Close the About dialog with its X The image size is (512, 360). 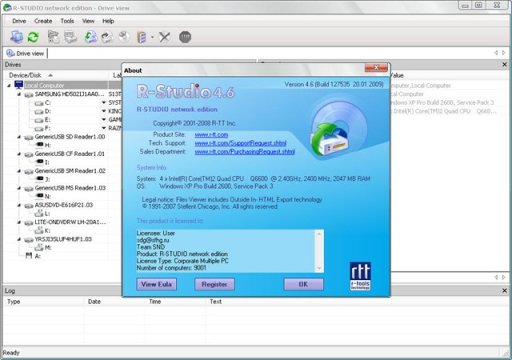click(376, 68)
